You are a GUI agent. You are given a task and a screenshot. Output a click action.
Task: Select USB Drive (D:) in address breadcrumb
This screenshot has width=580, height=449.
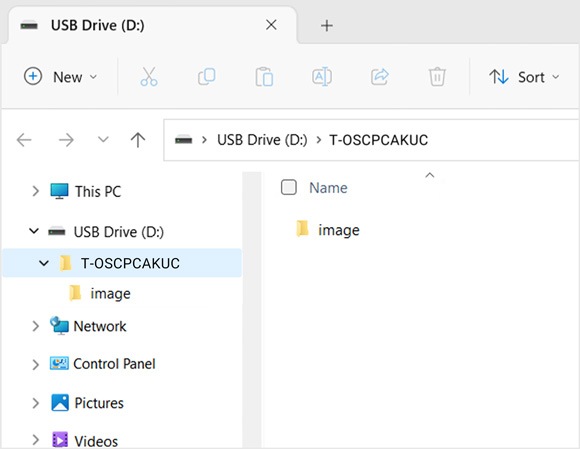(x=262, y=140)
